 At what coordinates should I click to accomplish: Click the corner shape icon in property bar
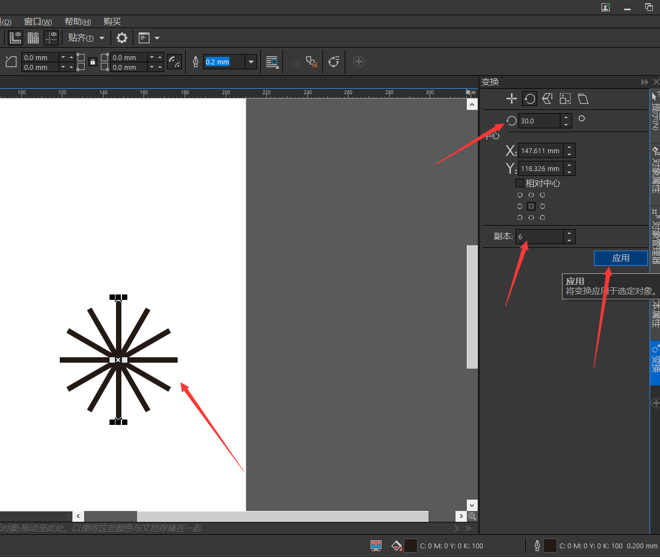pos(11,62)
